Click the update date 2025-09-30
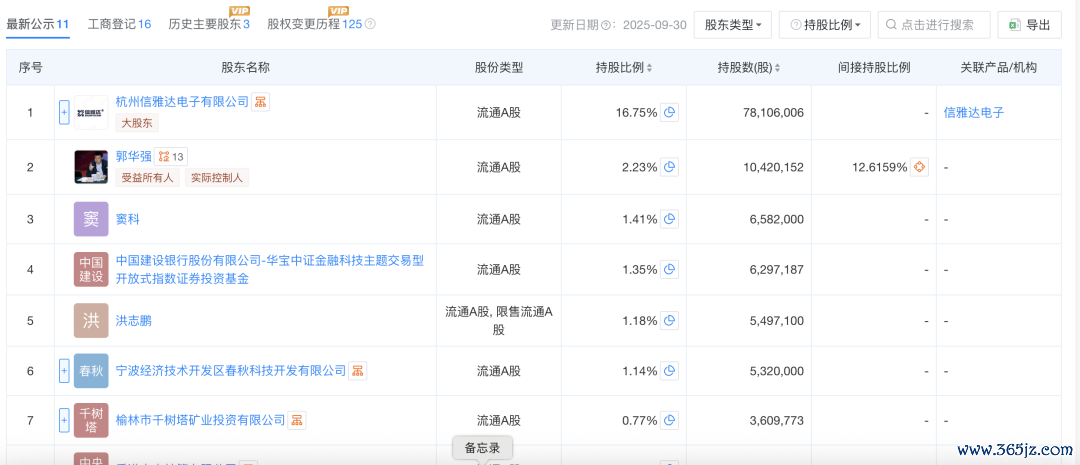 pyautogui.click(x=654, y=25)
